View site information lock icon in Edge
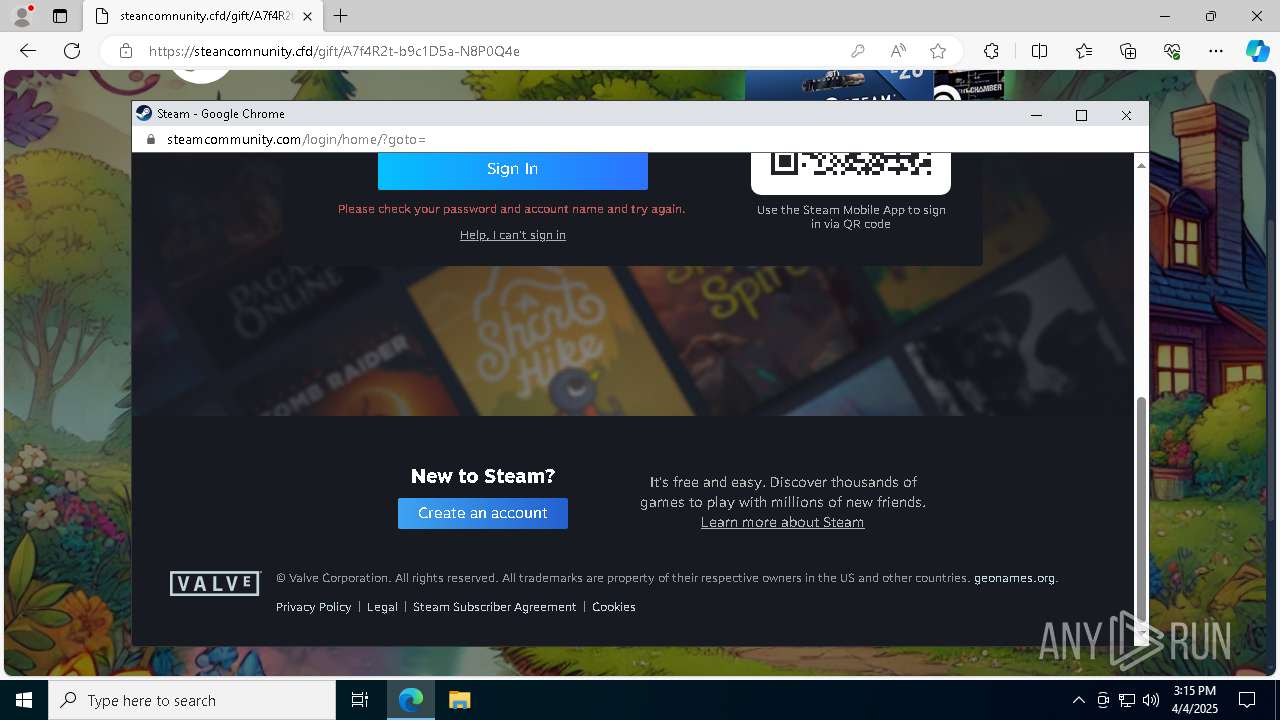The image size is (1280, 720). click(x=125, y=51)
